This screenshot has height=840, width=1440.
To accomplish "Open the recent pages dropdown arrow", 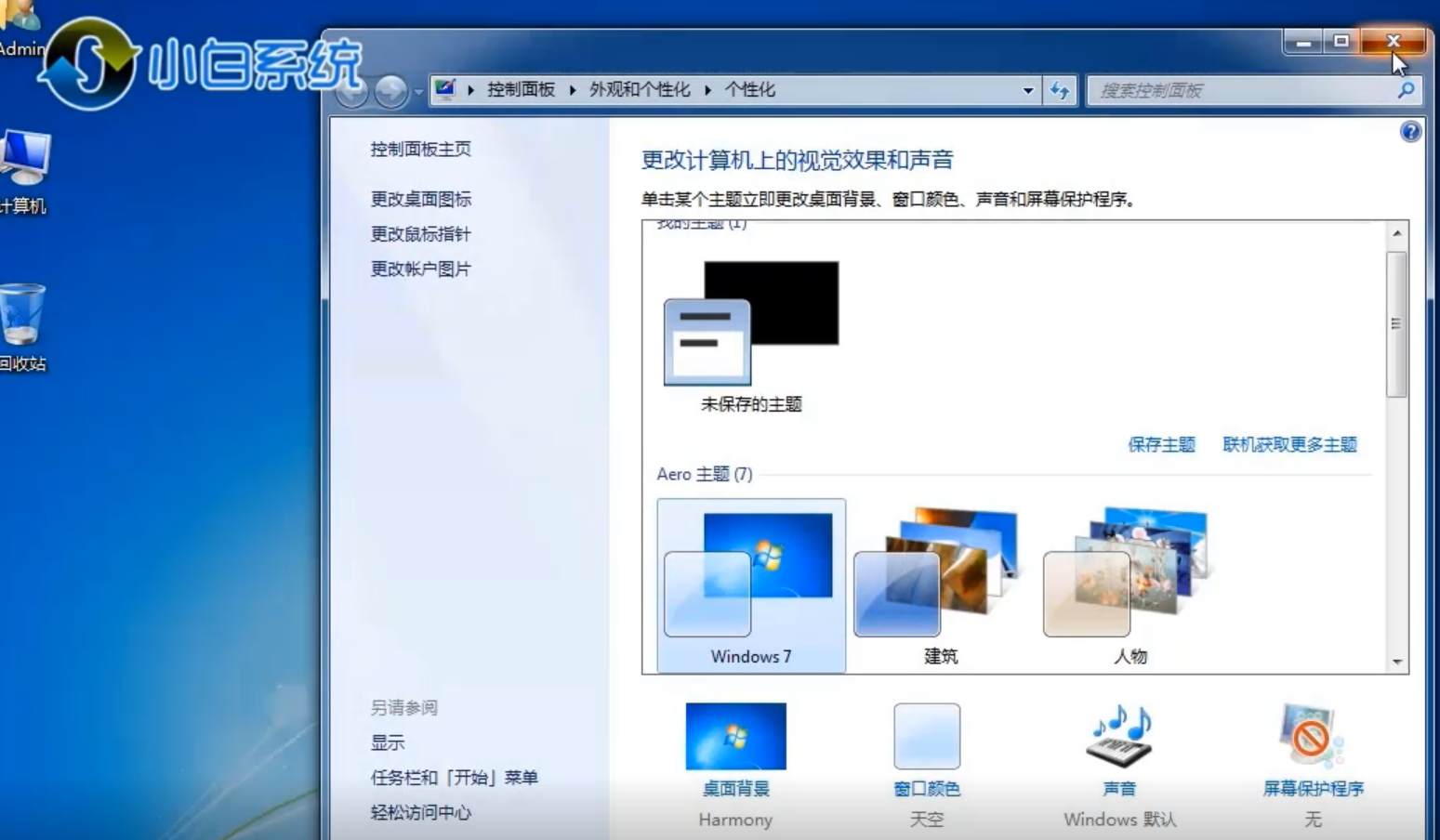I will coord(418,91).
